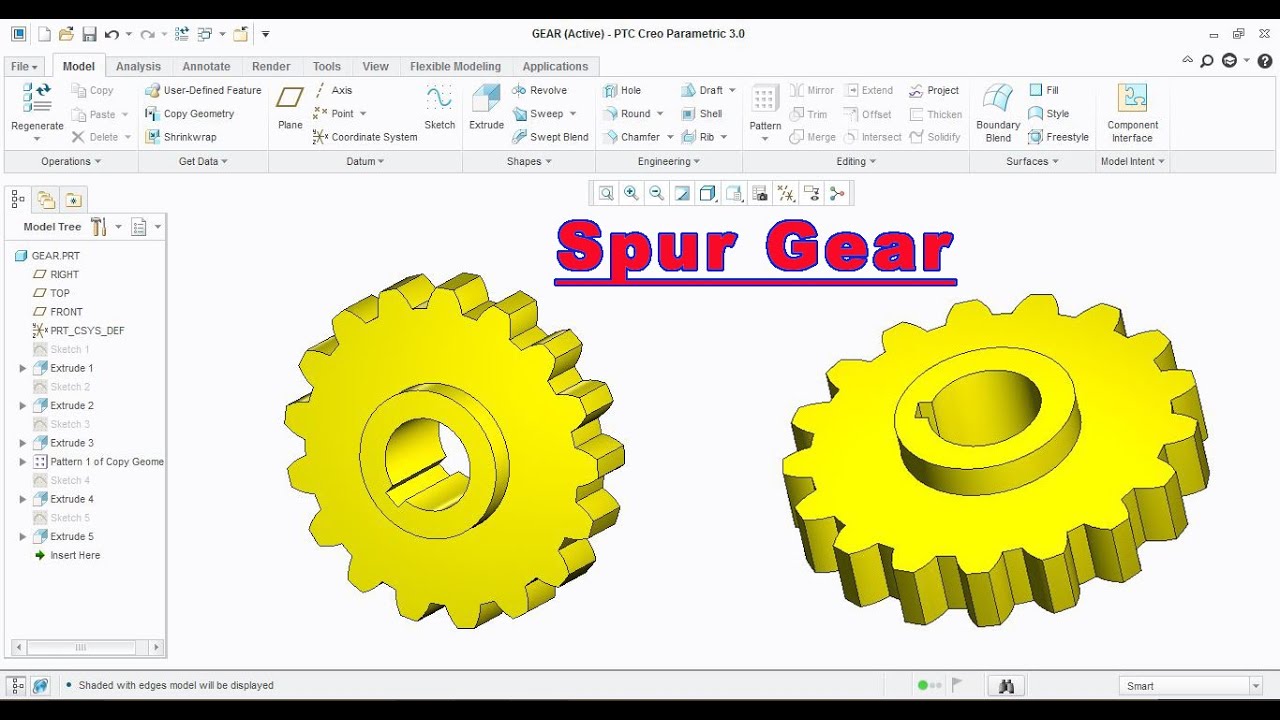Screen dimensions: 1280x720
Task: Toggle Annotation display in graphics toolbar
Action: tap(812, 193)
